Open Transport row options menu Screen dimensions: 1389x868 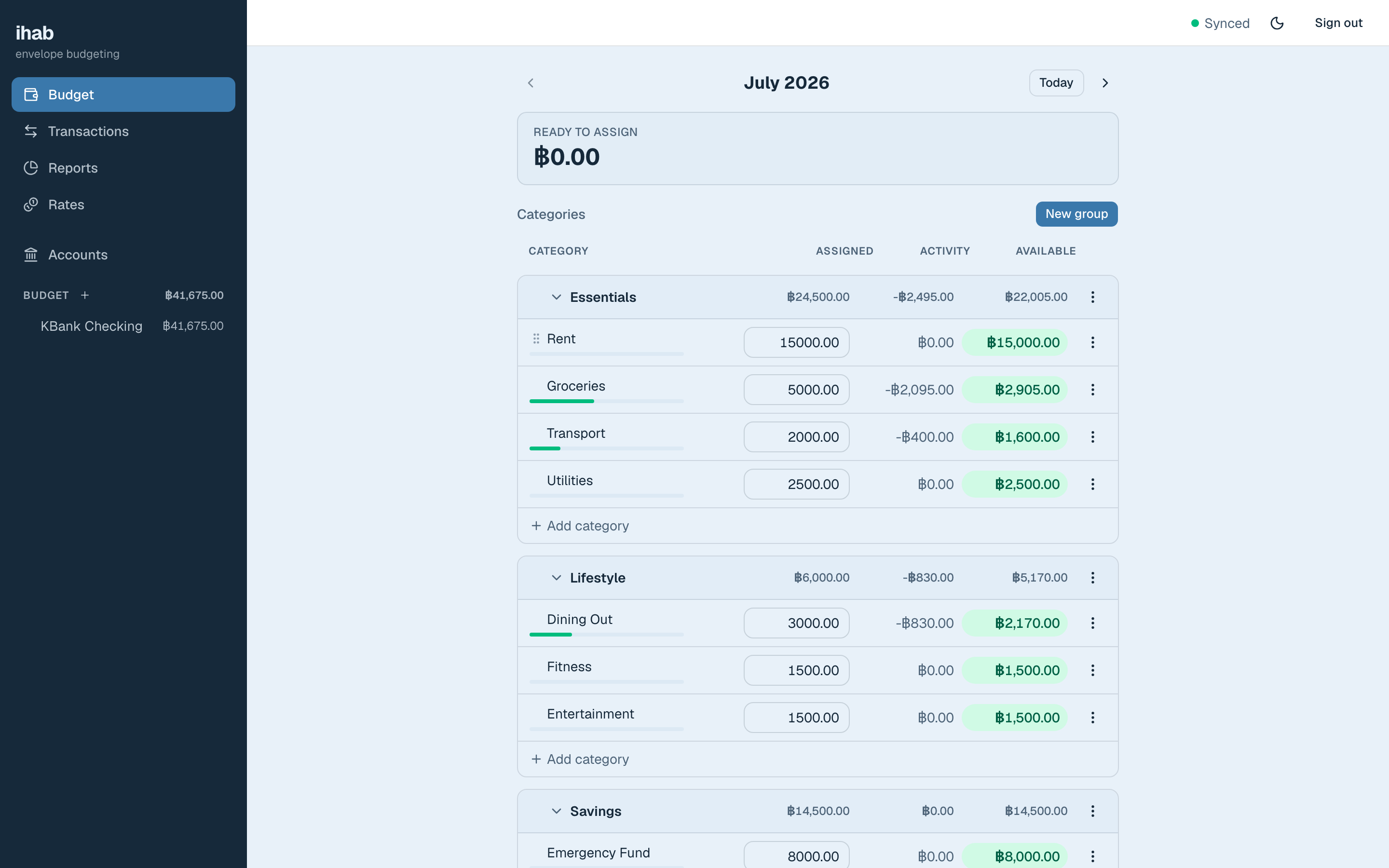click(x=1092, y=437)
